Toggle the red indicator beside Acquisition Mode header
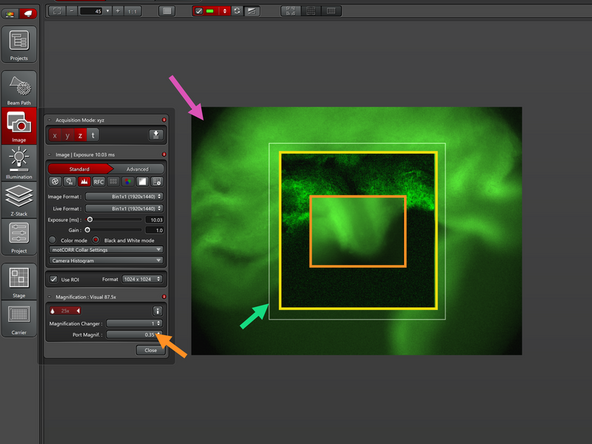 click(164, 120)
